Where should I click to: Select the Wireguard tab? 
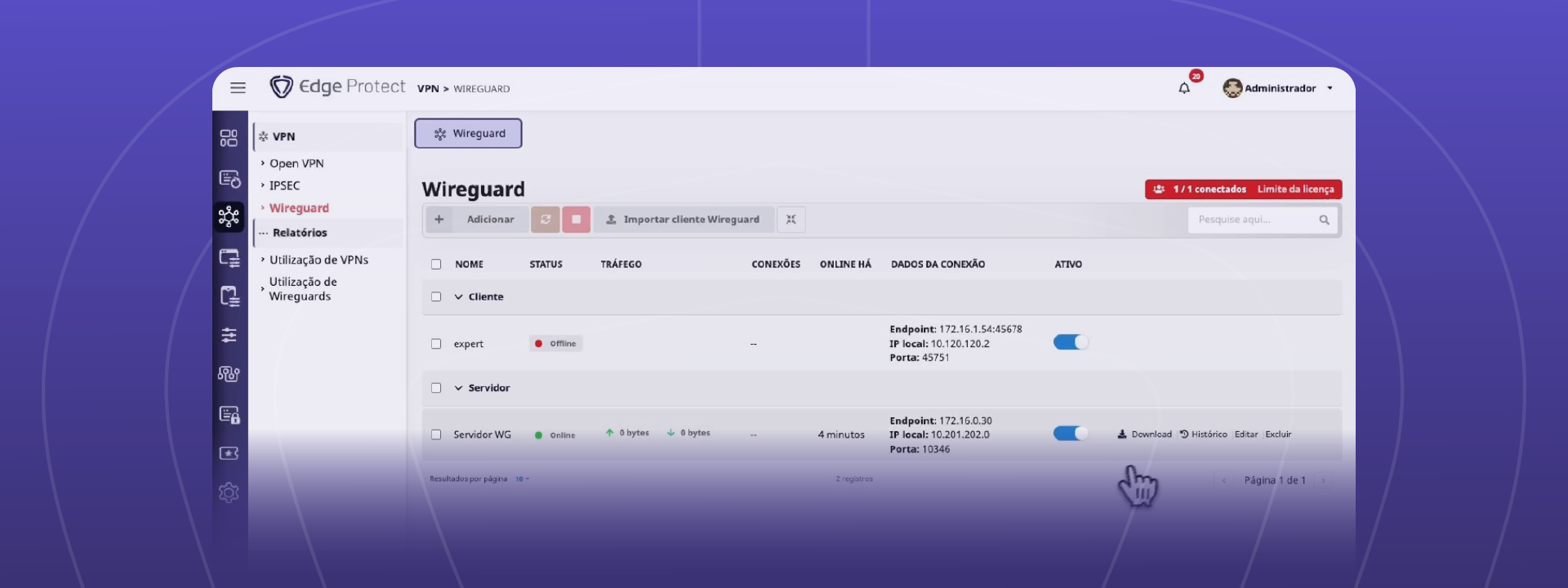point(468,134)
